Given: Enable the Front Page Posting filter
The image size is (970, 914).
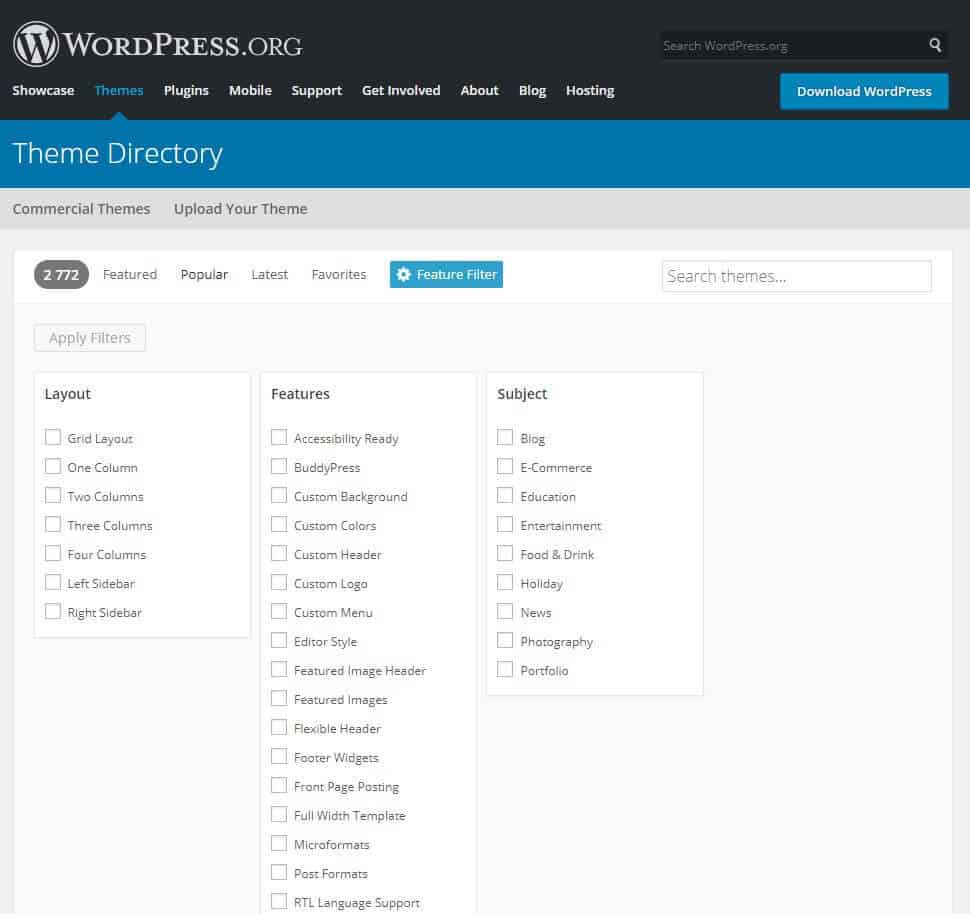Looking at the screenshot, I should [279, 786].
